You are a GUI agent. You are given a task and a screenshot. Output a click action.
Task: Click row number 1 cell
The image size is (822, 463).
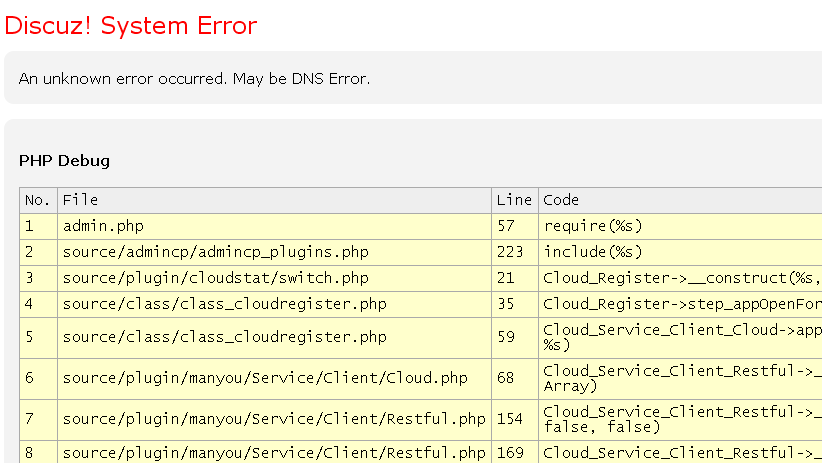(38, 226)
